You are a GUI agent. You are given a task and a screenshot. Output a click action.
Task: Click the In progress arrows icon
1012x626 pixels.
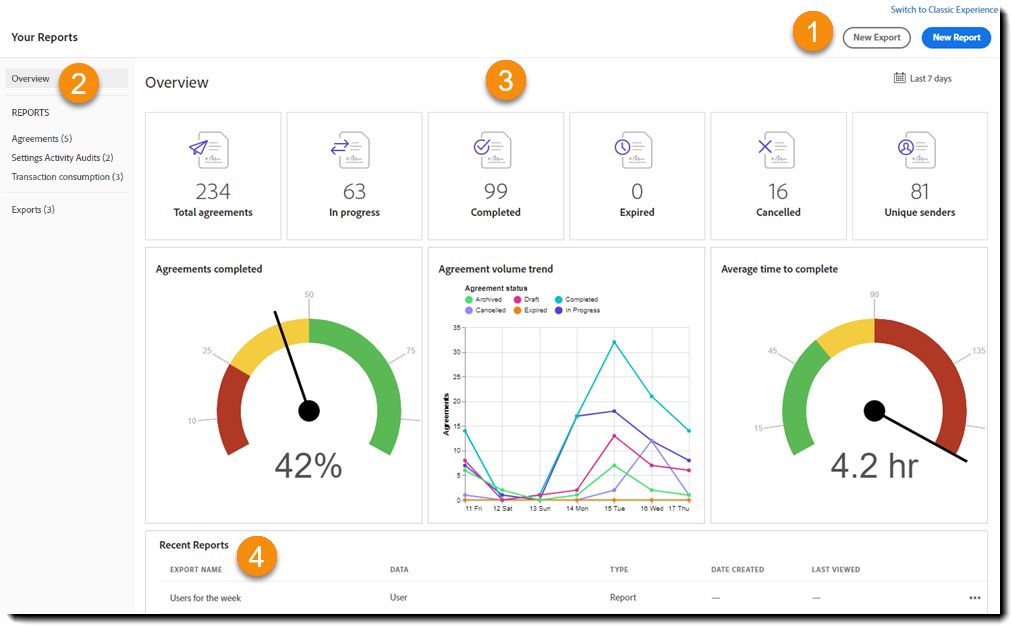point(350,150)
